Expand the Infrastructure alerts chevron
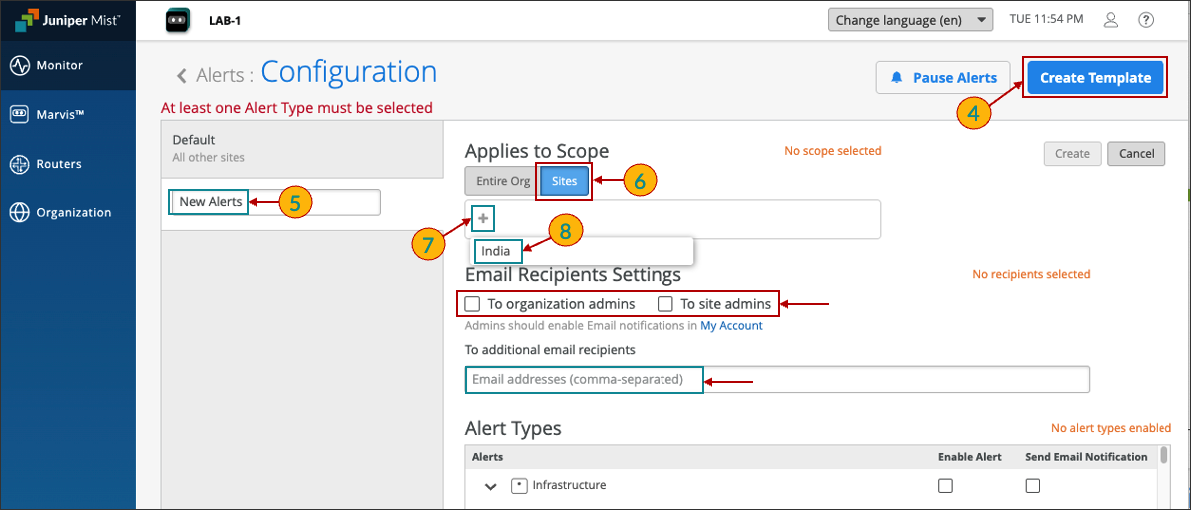Image resolution: width=1193 pixels, height=511 pixels. click(x=491, y=487)
